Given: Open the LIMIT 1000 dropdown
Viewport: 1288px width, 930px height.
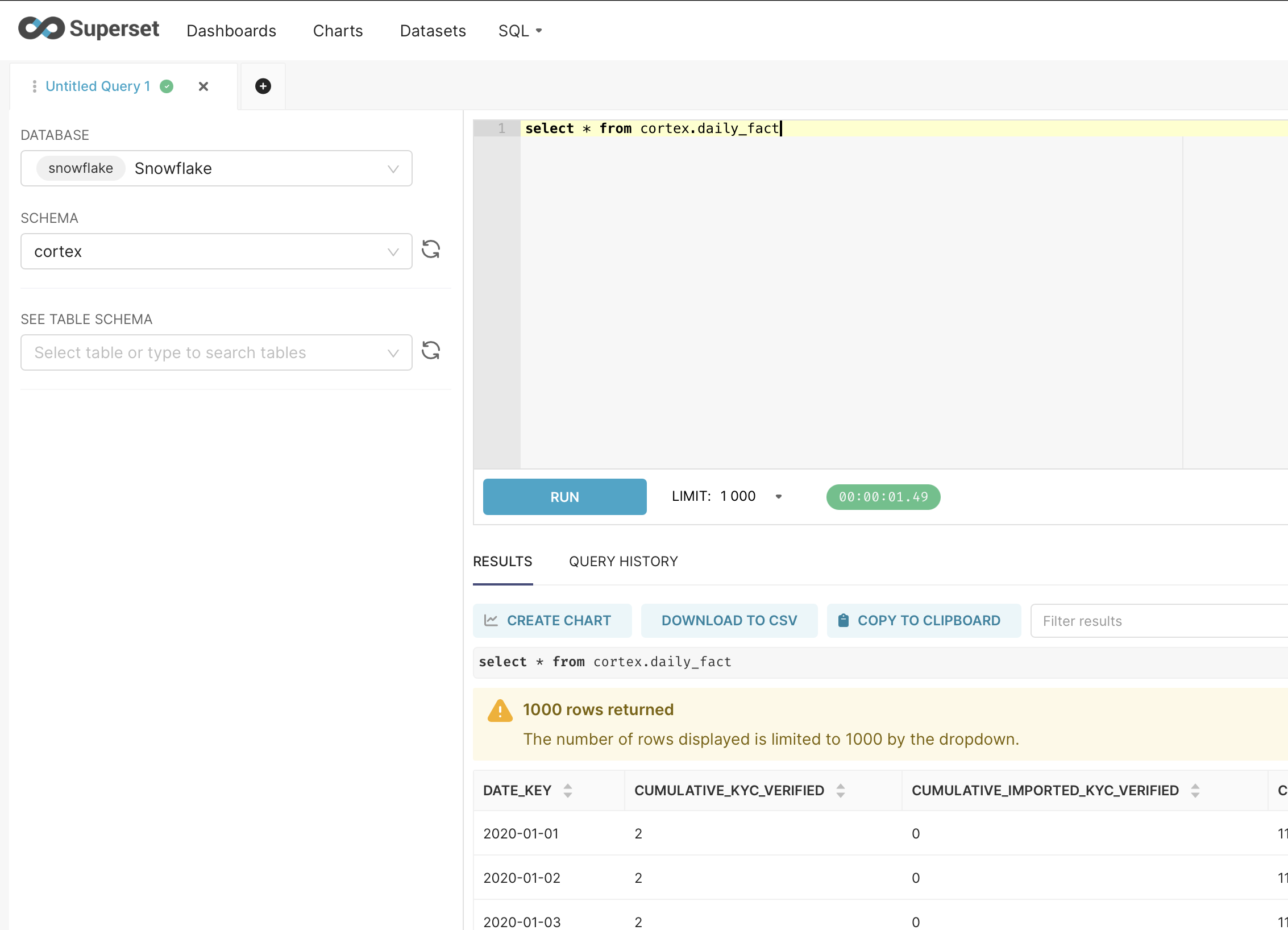Looking at the screenshot, I should click(x=728, y=496).
